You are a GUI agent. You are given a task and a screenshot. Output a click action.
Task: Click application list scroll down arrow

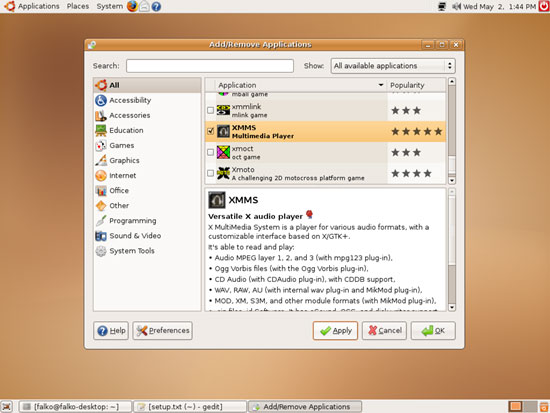tap(452, 180)
